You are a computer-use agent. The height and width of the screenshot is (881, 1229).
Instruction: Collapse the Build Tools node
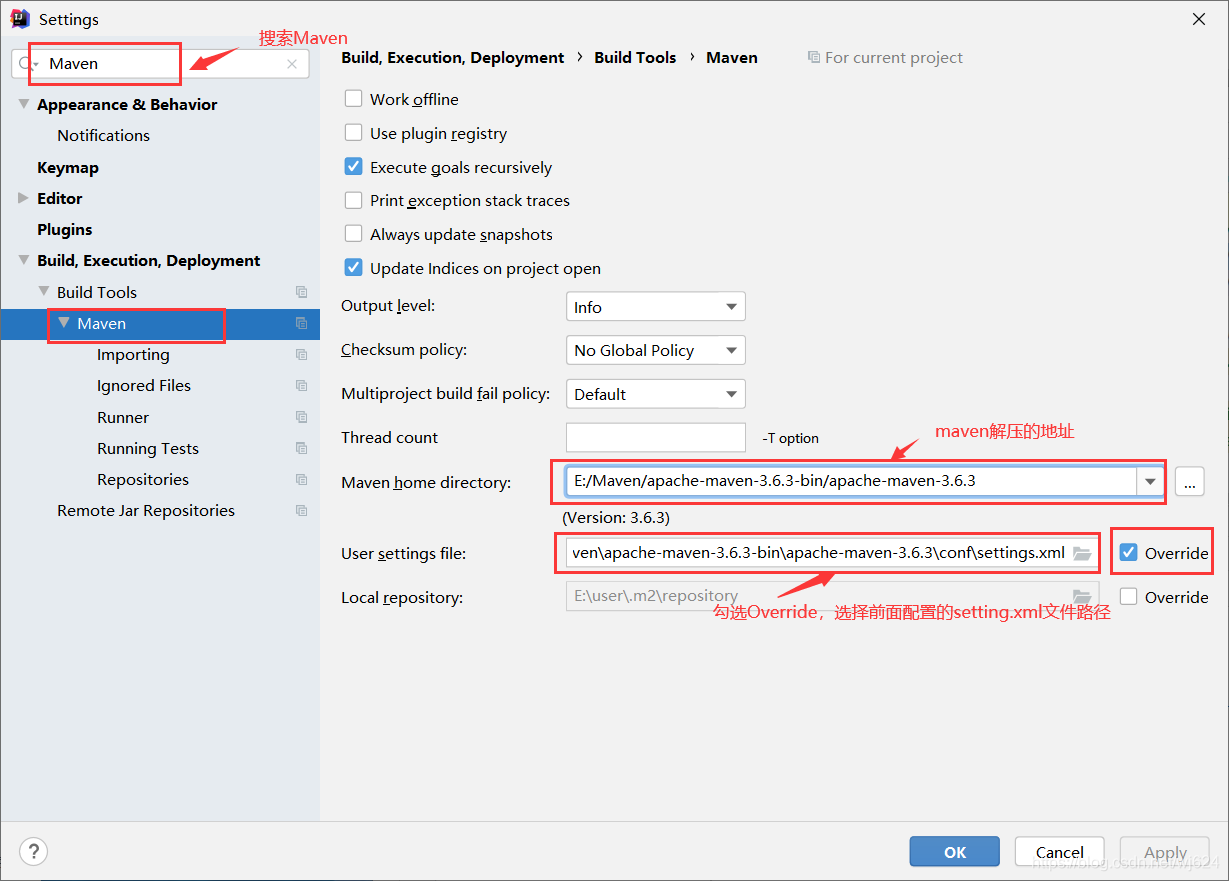(44, 292)
